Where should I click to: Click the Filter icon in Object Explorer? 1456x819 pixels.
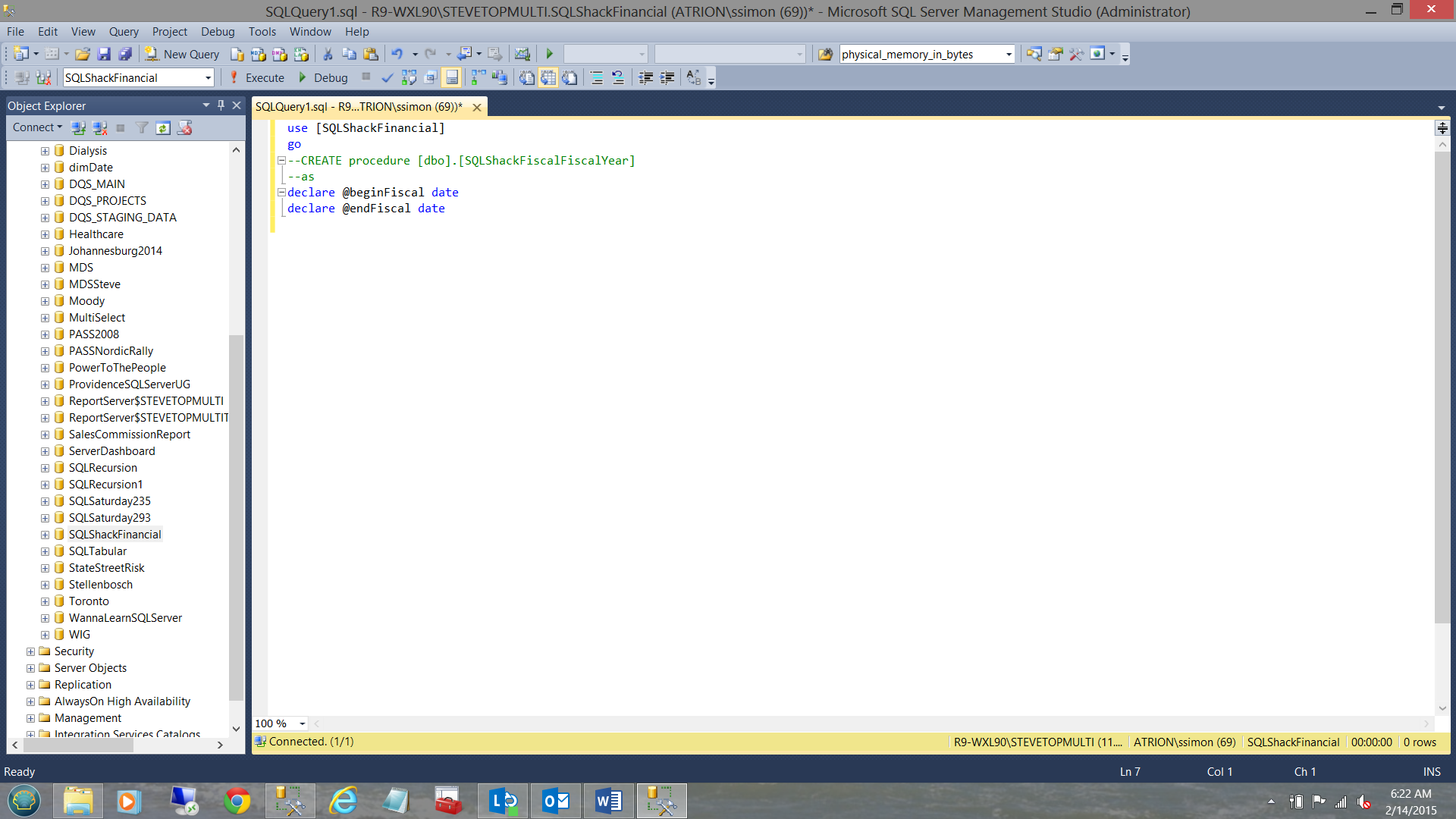coord(142,127)
